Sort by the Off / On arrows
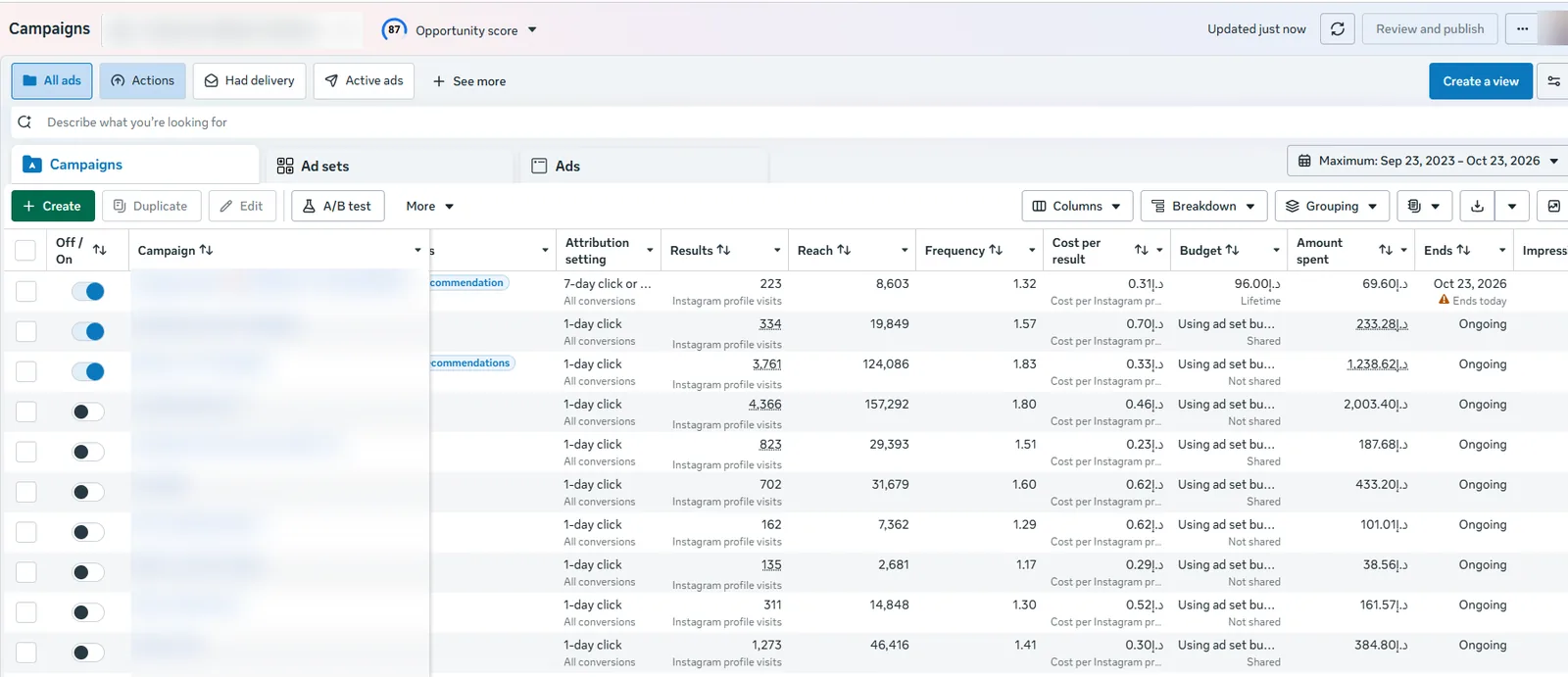Screen dimensions: 1568x677 (99, 250)
